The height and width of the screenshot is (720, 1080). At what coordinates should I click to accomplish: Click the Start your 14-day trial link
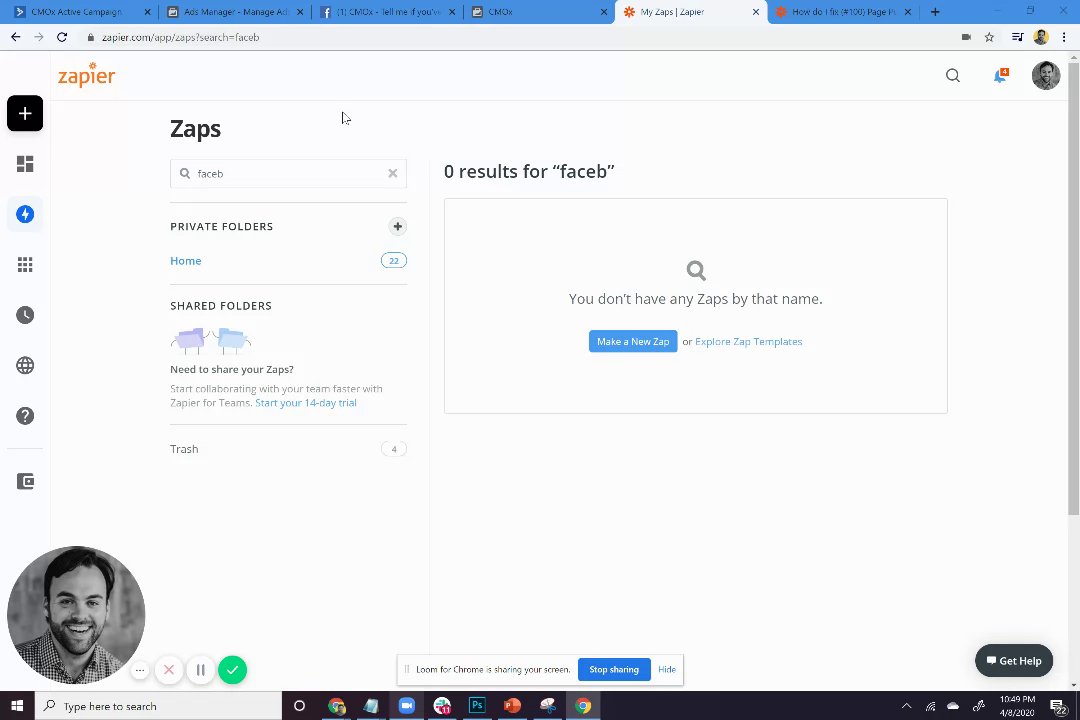coord(306,403)
